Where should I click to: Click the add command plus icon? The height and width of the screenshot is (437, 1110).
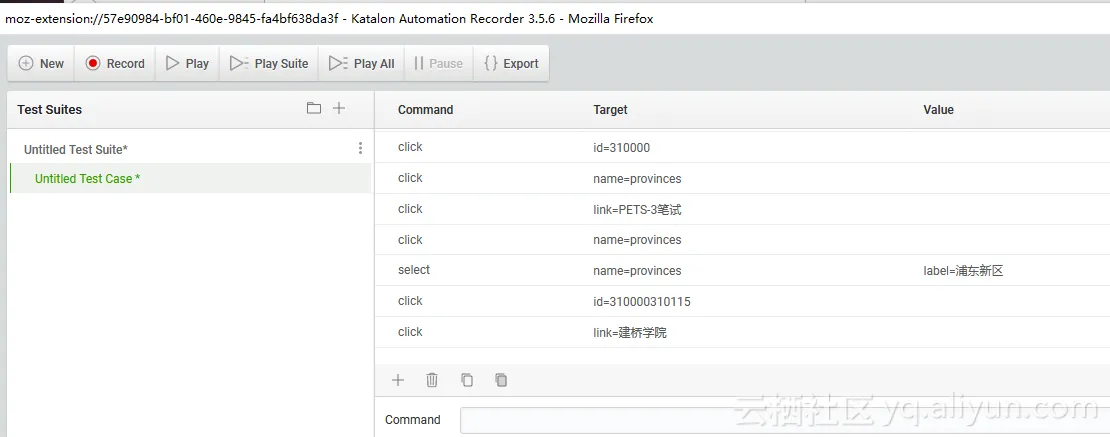pos(398,380)
